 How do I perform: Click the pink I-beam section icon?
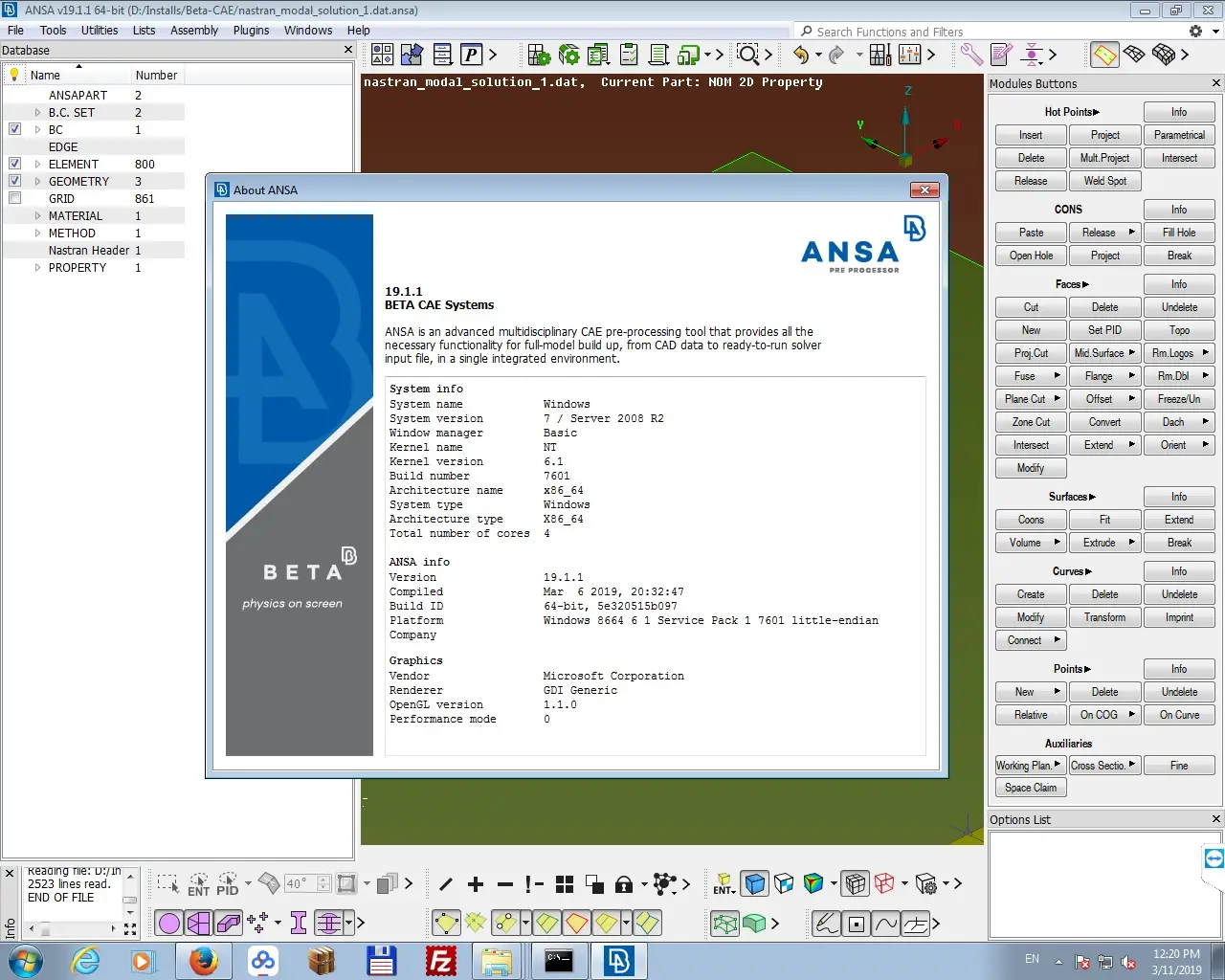point(299,923)
